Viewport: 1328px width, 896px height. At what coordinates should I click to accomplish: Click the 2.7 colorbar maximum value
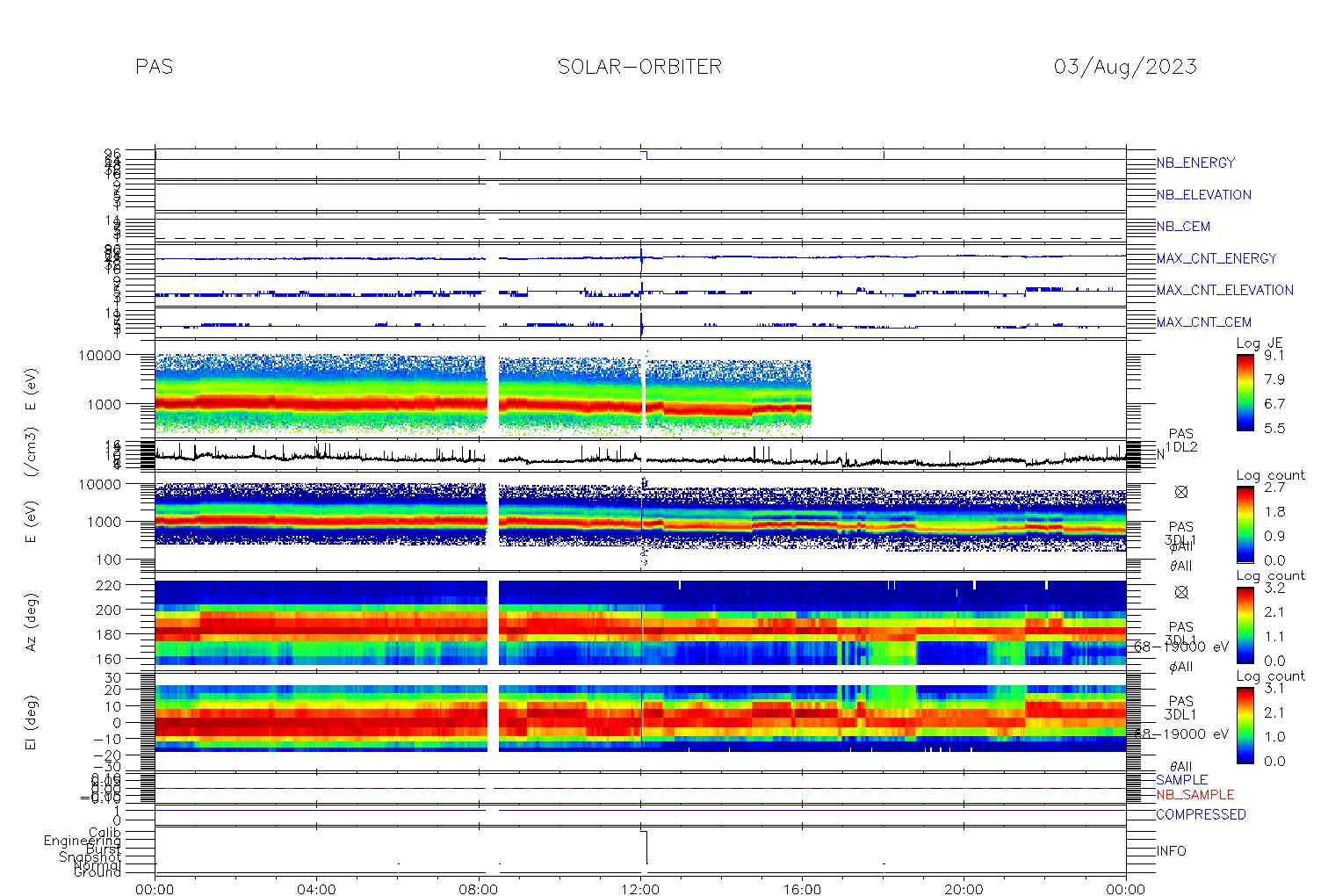(x=1274, y=488)
